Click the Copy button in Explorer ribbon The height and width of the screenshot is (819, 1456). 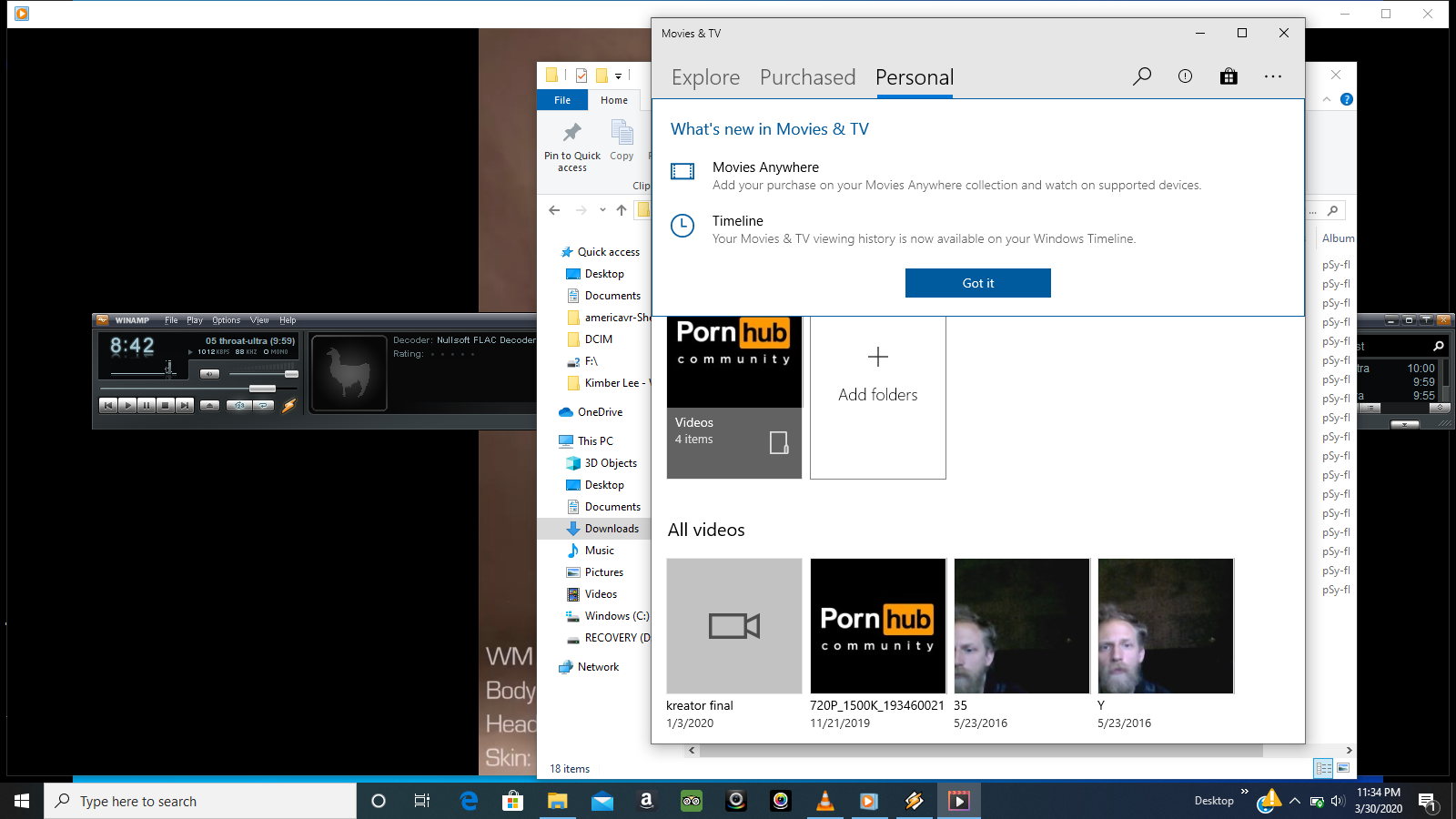622,142
